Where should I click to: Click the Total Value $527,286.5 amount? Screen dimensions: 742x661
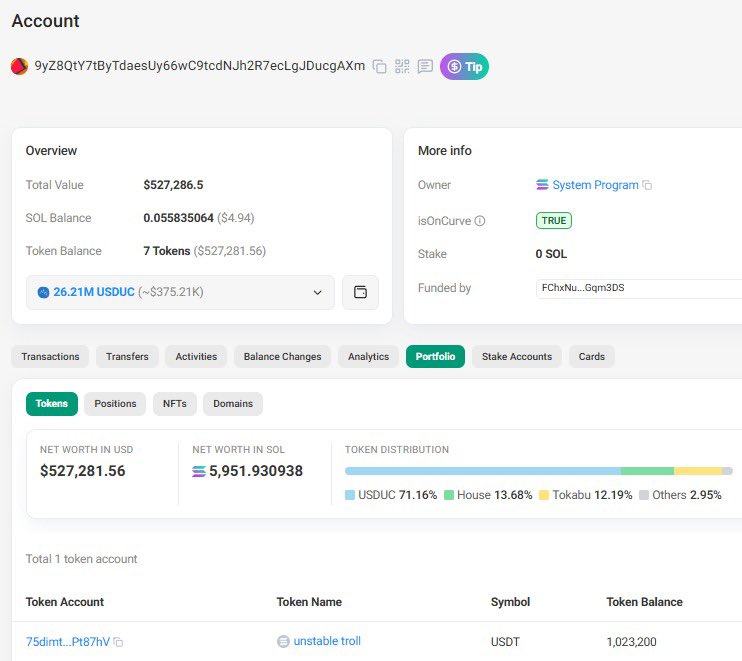tap(173, 185)
